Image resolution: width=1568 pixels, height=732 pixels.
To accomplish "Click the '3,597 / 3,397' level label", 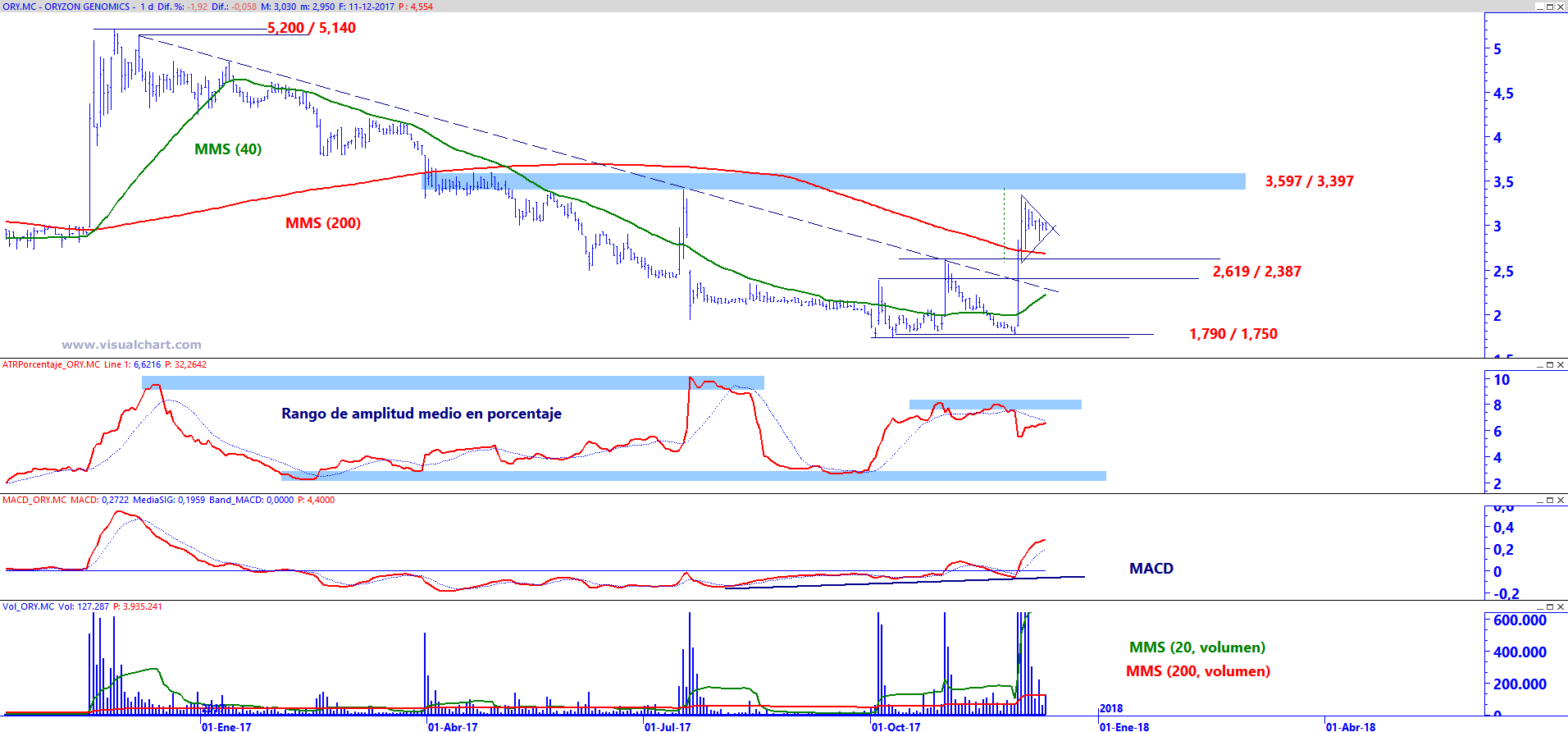I will coord(1310,181).
